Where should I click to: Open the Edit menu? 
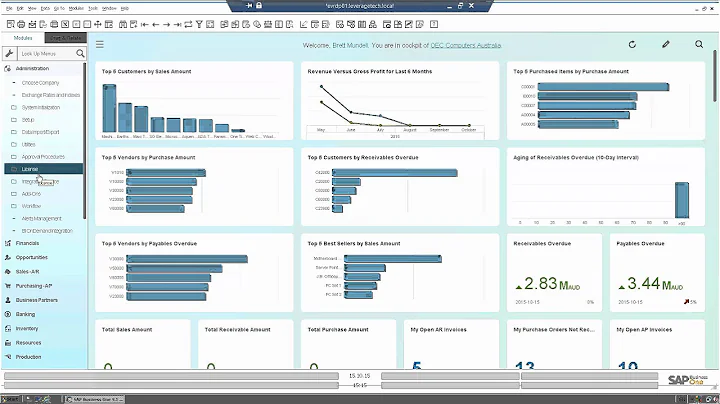pyautogui.click(x=20, y=8)
